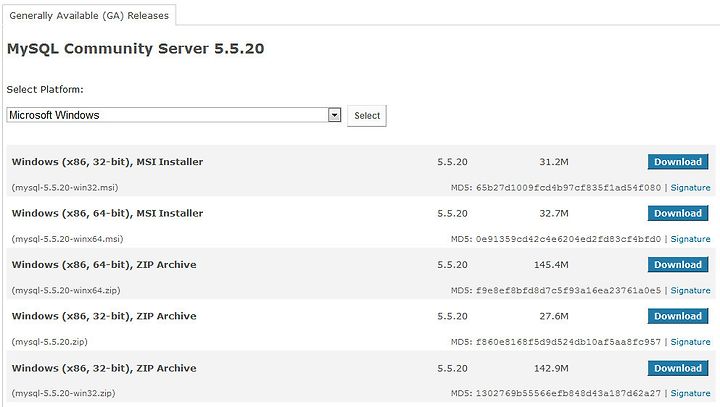Viewport: 720px width, 407px height.
Task: Click the "MySQL Community Server 5.5.20" heading
Action: pyautogui.click(x=135, y=49)
